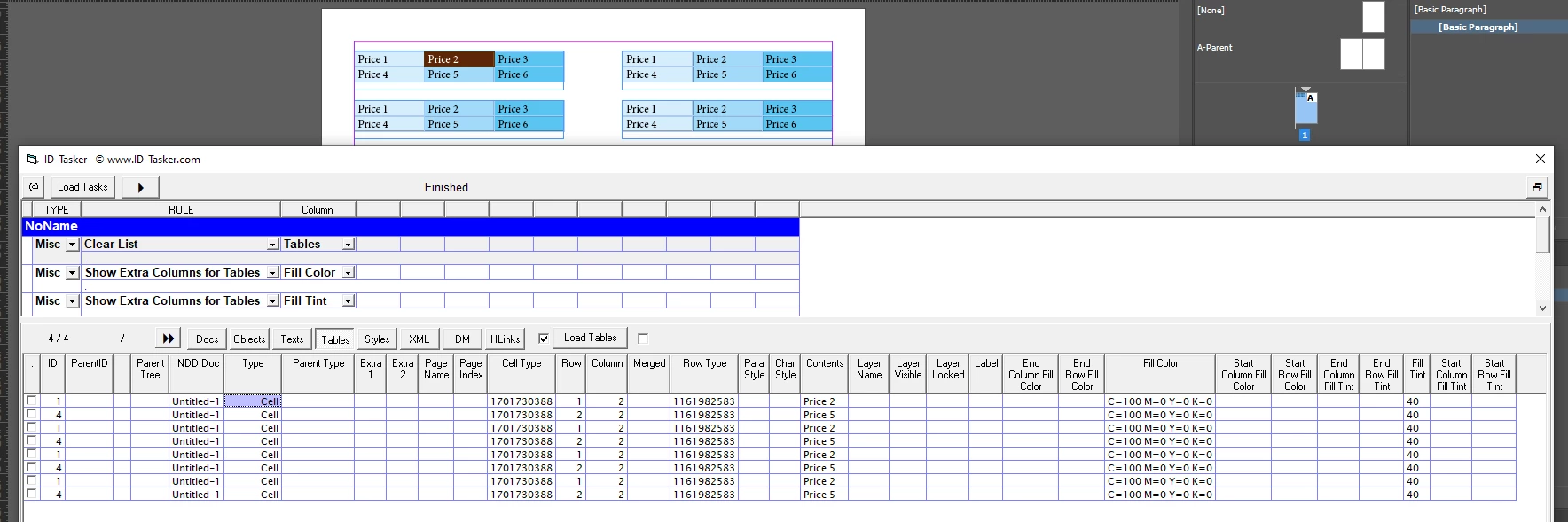Click the task list scrollbar down arrow
Screen dimensions: 1568x522
coord(1542,308)
